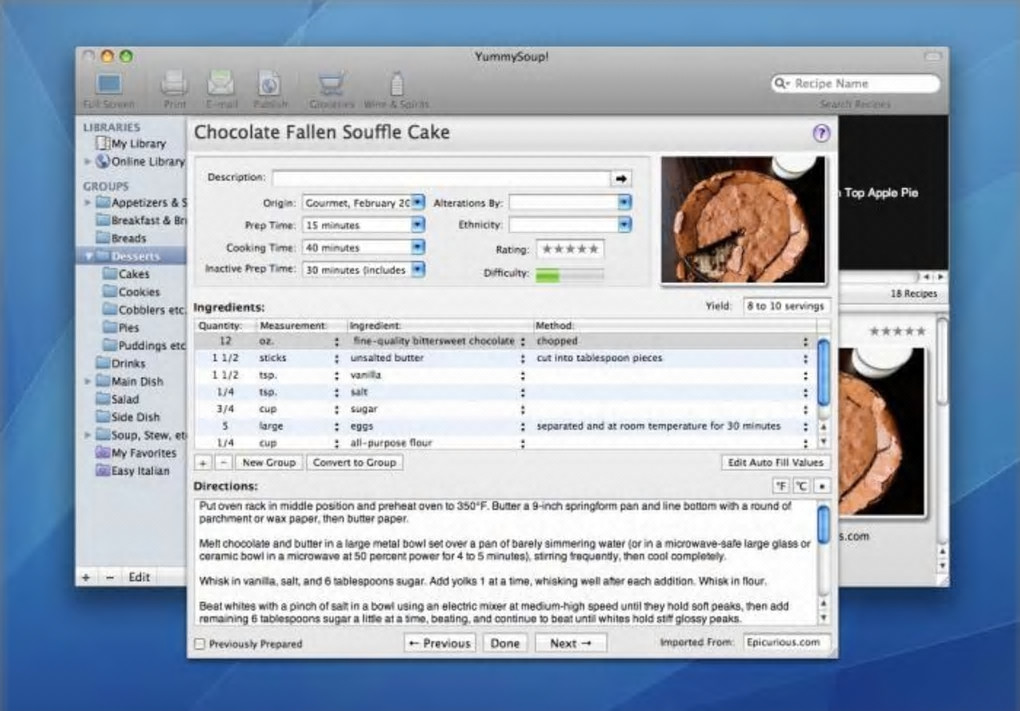The image size is (1020, 711).
Task: Select the My Favorites smart group
Action: [x=137, y=453]
